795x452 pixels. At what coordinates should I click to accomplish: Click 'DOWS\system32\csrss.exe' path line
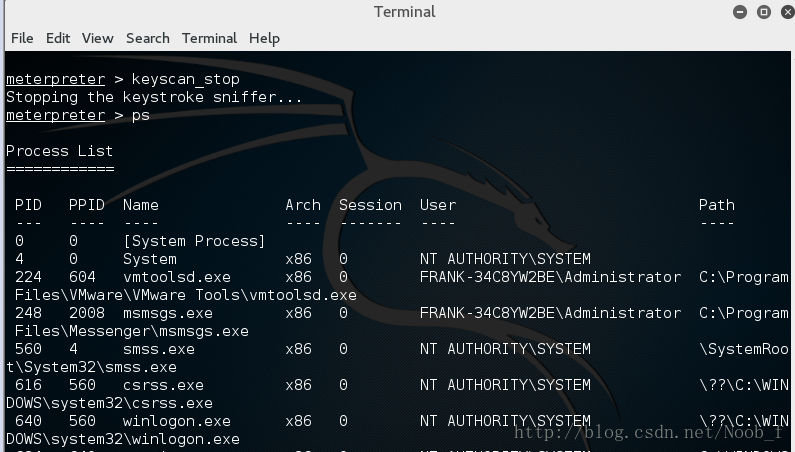(109, 403)
